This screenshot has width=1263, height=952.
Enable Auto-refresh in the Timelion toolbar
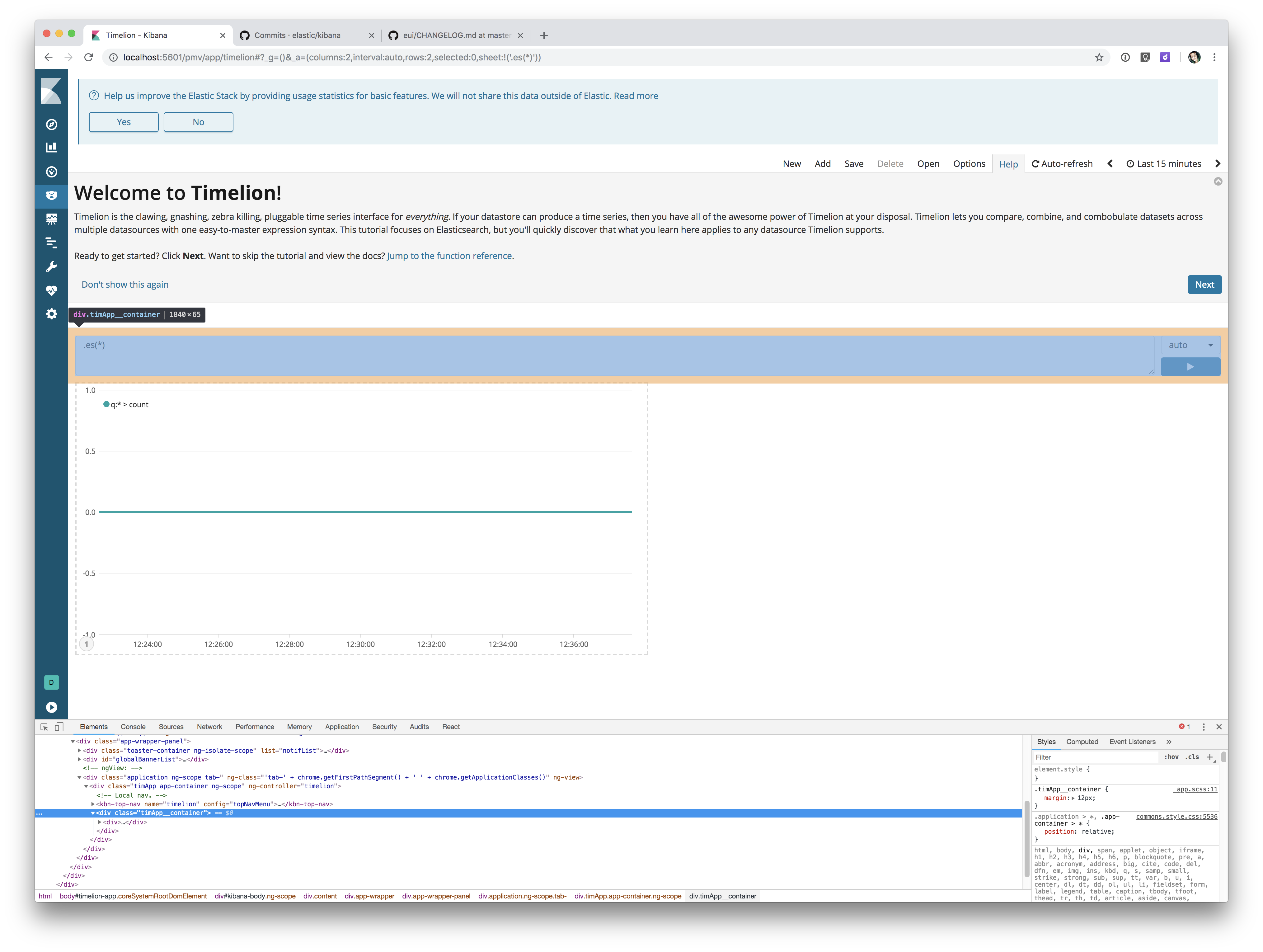tap(1061, 163)
